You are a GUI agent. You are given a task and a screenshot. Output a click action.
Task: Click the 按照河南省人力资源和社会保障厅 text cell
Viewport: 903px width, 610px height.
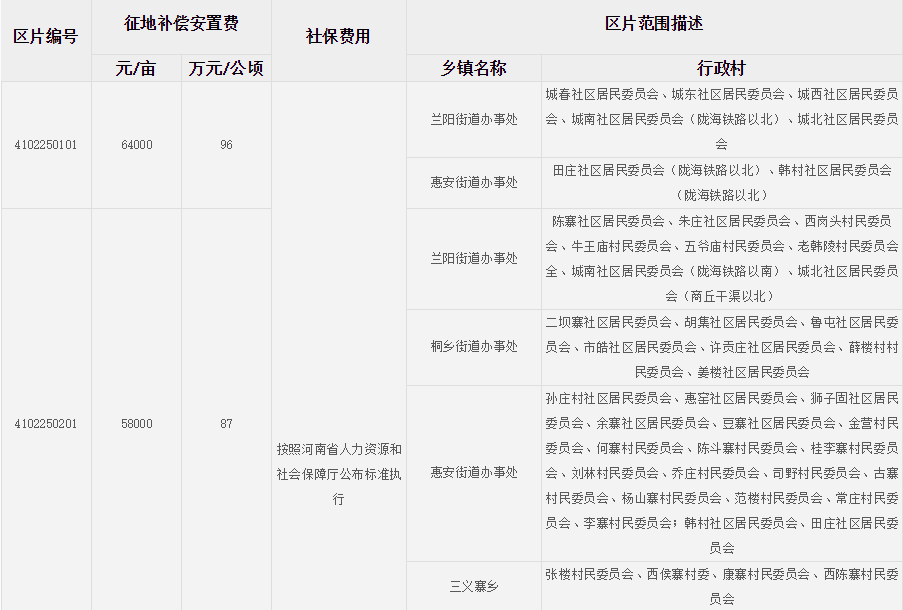click(x=339, y=474)
